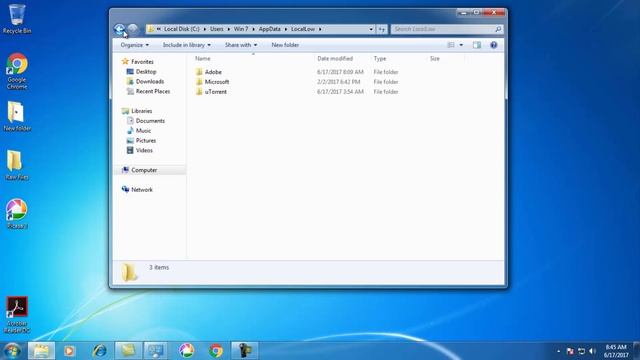The height and width of the screenshot is (360, 640).
Task: Select Google Chrome desktop shortcut
Action: [17, 71]
